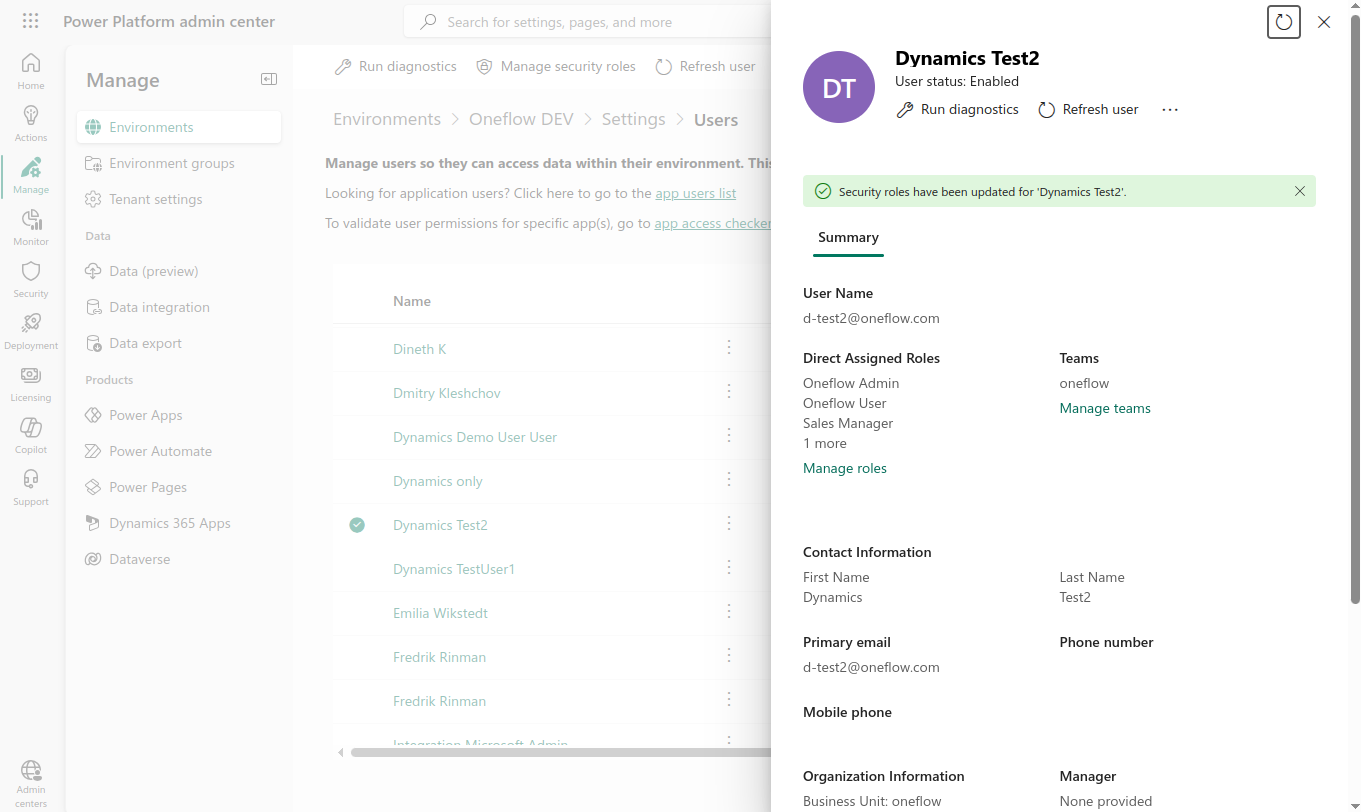Open Support headset in left rail
Screen dimensions: 1361x812
click(x=31, y=486)
